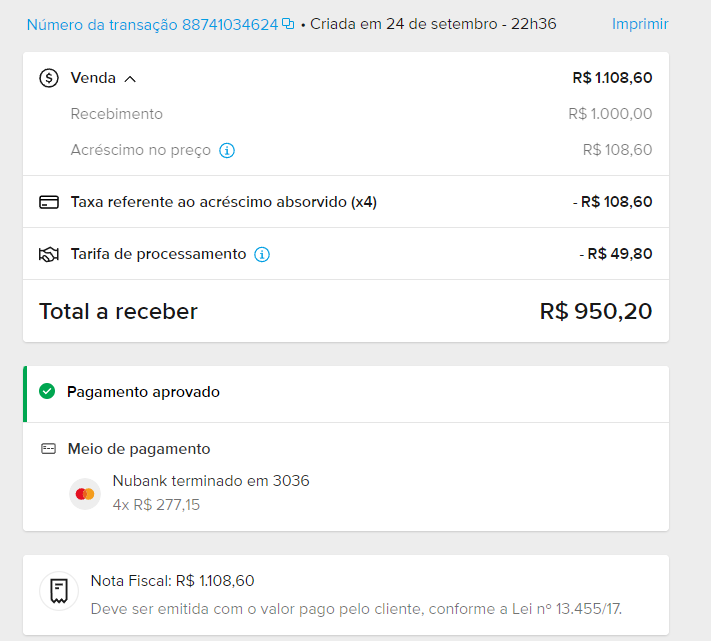
Task: Click the Meio de pagamento card icon
Action: click(x=48, y=449)
